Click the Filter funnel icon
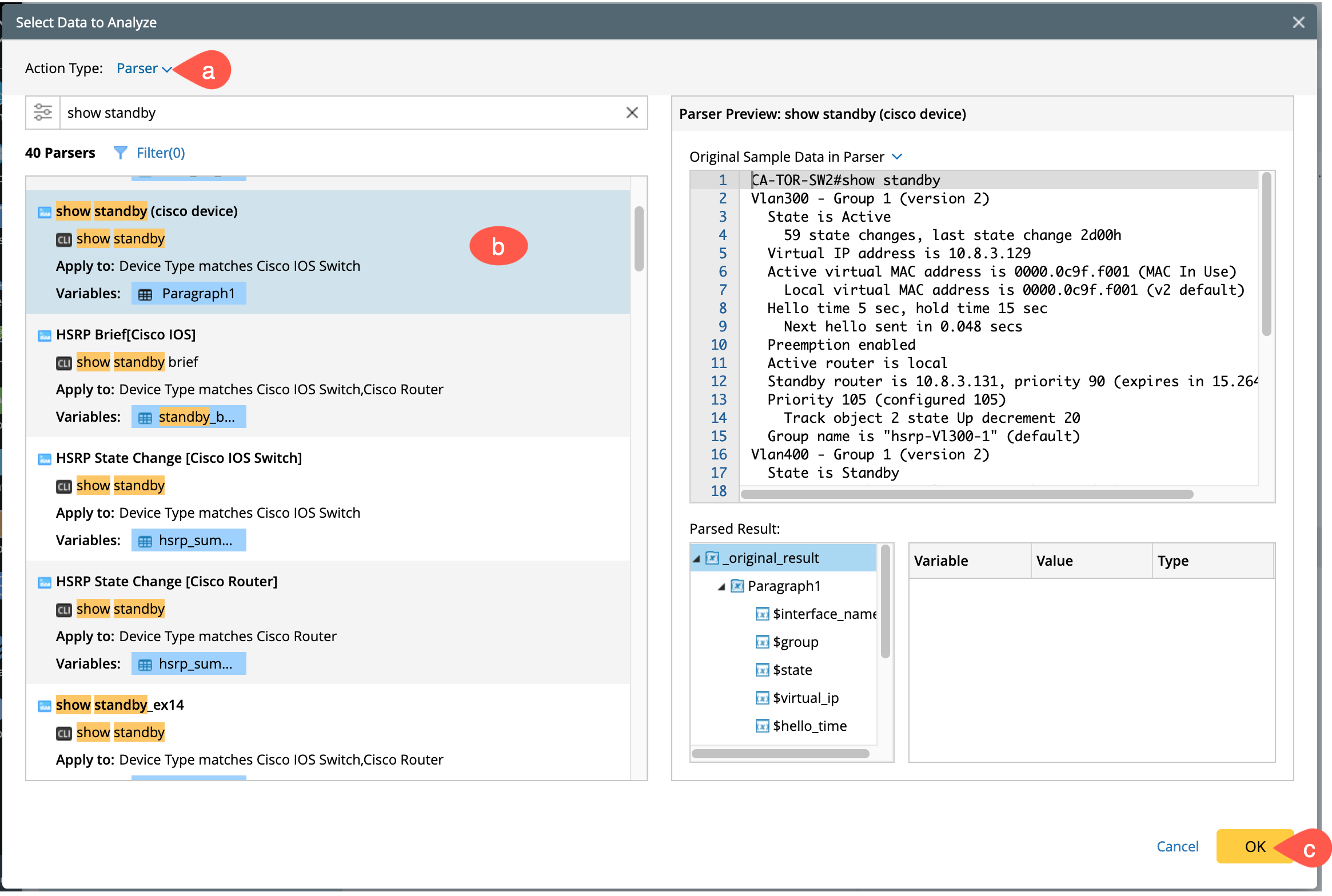This screenshot has width=1332, height=896. click(x=120, y=153)
